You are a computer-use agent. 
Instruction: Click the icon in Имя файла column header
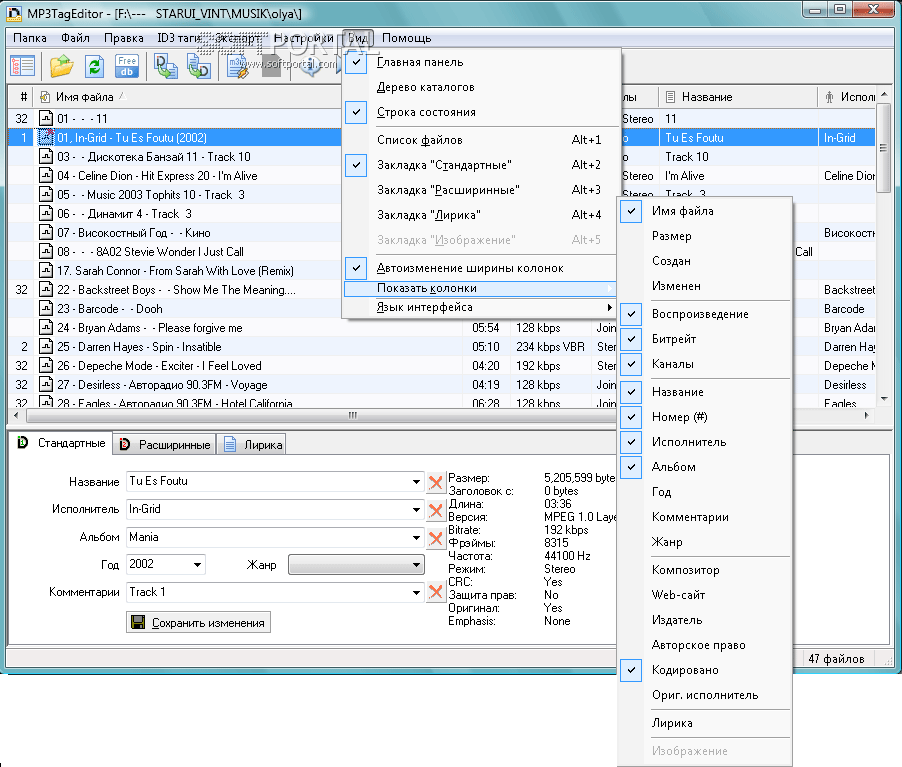pyautogui.click(x=45, y=97)
